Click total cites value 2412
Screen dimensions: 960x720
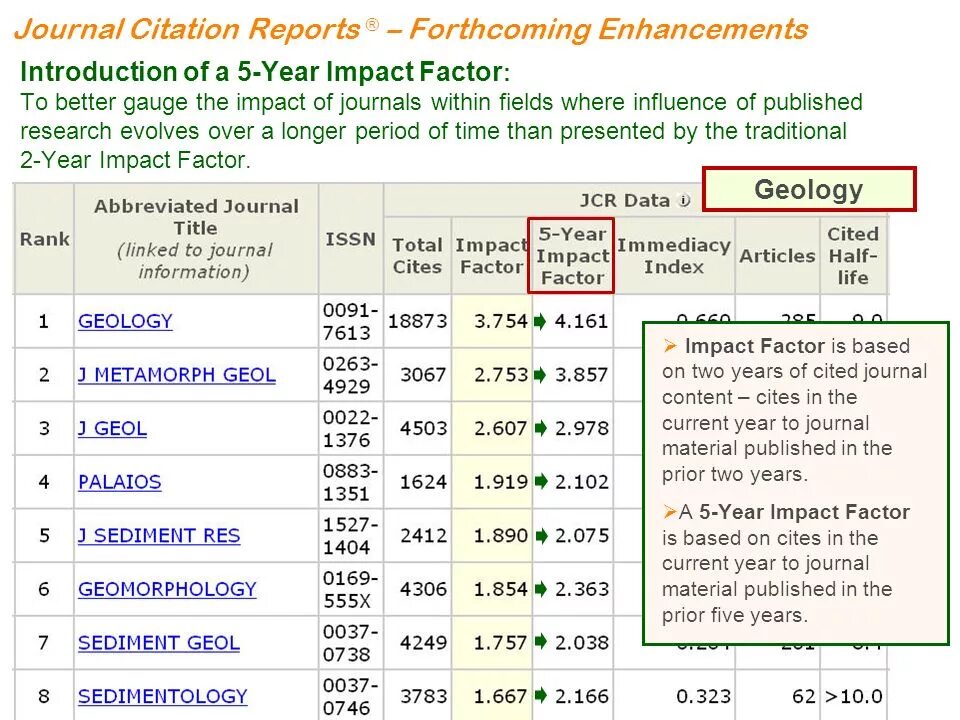pyautogui.click(x=424, y=535)
